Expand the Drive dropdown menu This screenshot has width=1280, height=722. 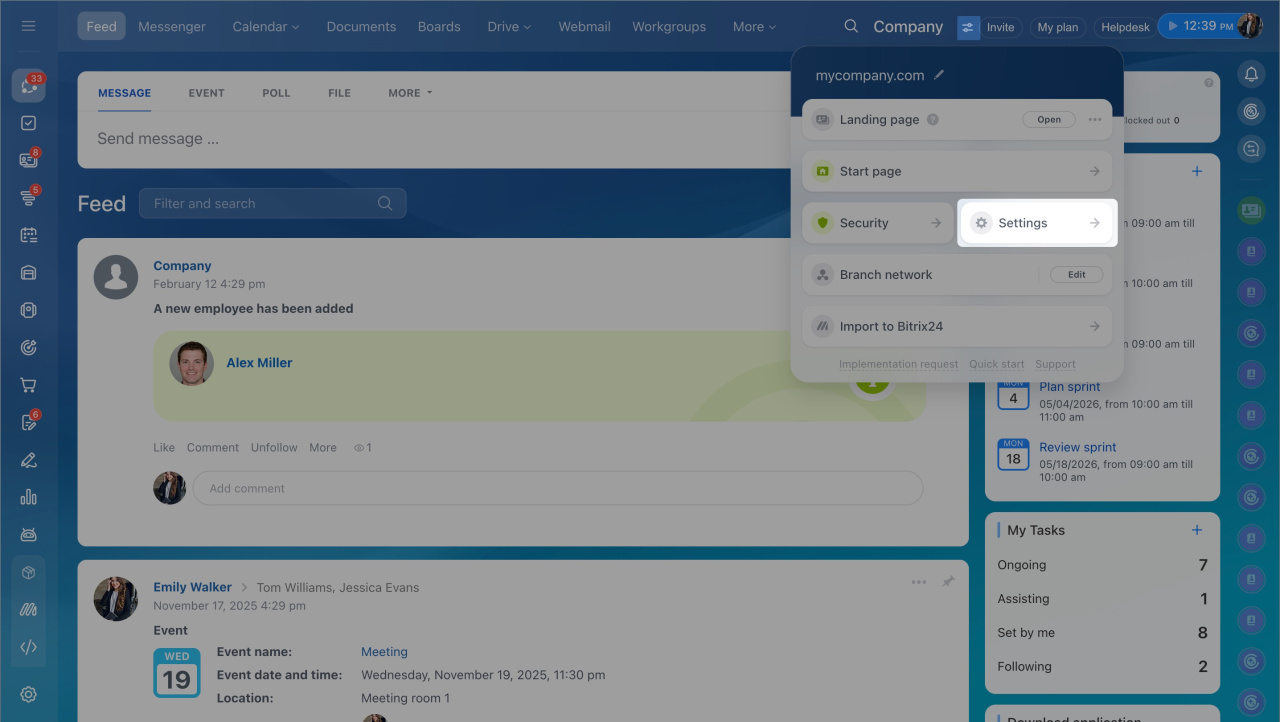509,27
